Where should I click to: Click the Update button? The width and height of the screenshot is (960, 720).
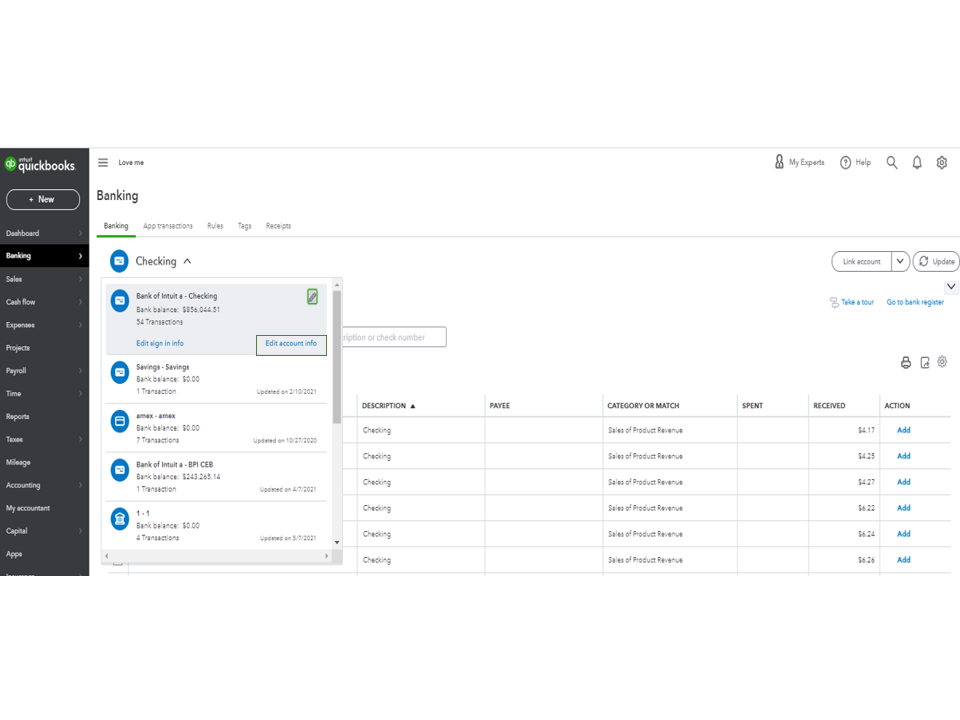coord(936,261)
